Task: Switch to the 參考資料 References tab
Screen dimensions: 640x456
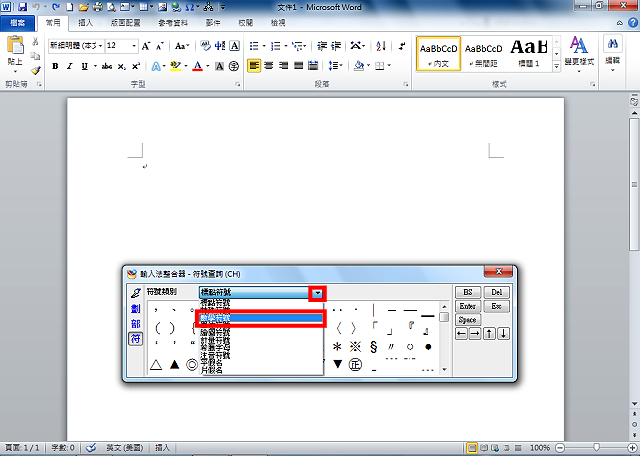Action: pyautogui.click(x=173, y=23)
